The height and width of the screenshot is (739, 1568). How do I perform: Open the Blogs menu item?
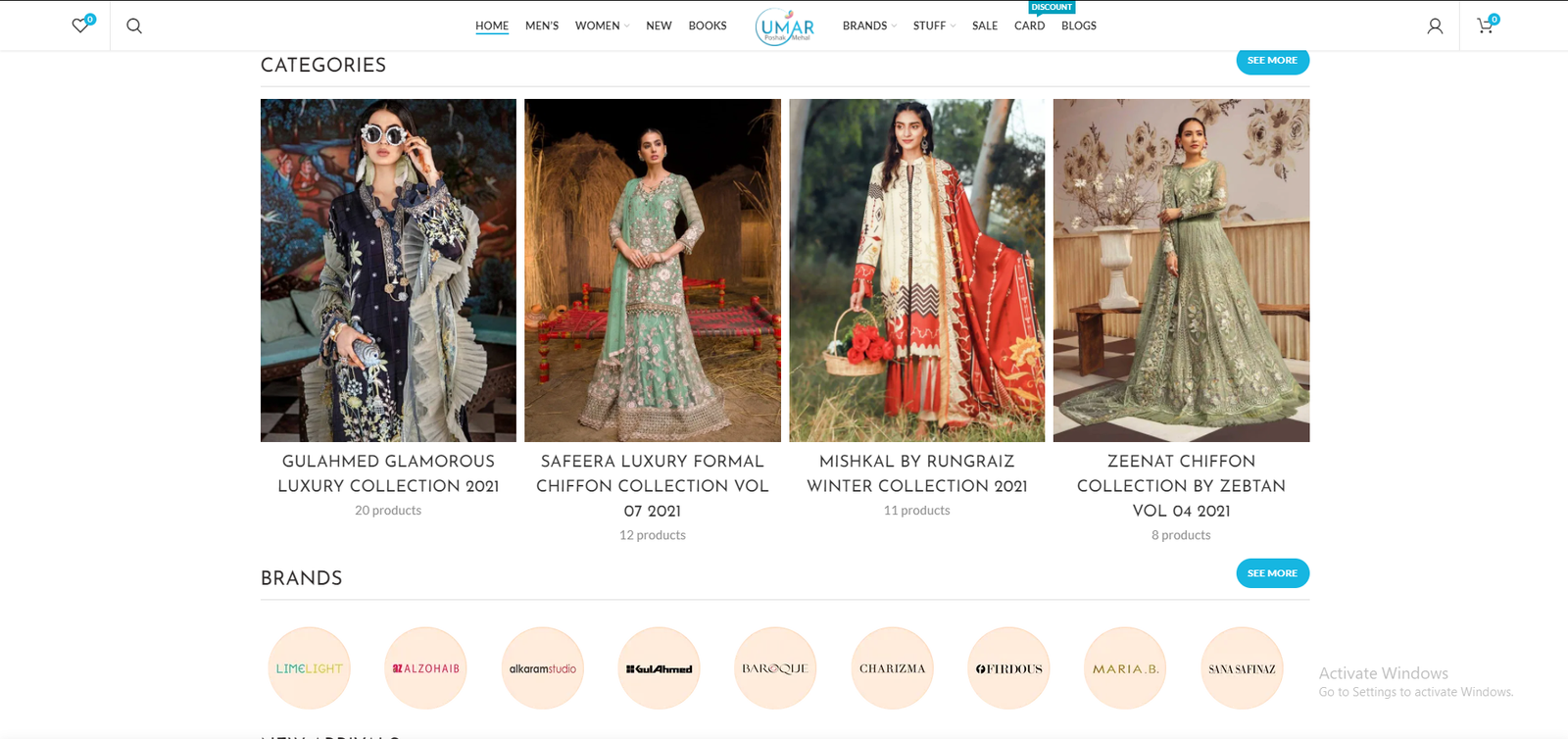point(1079,25)
